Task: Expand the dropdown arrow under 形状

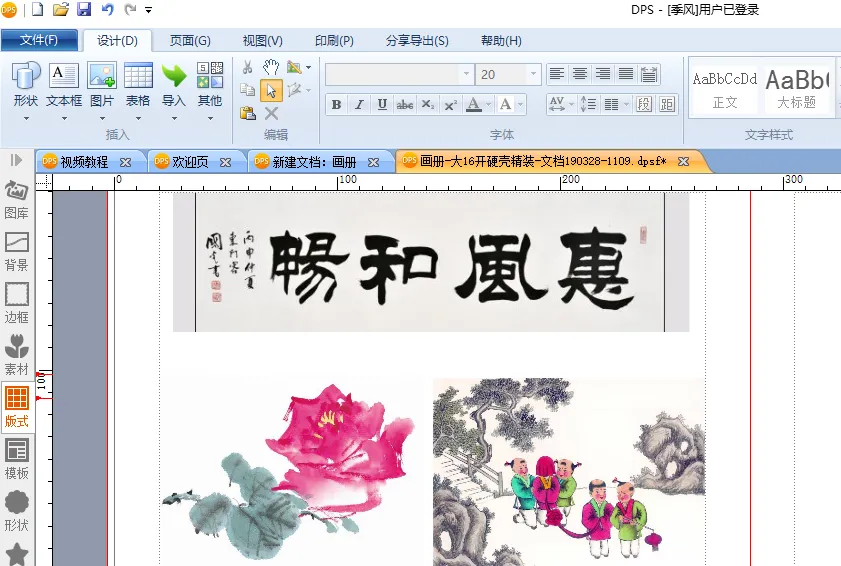Action: pyautogui.click(x=26, y=118)
